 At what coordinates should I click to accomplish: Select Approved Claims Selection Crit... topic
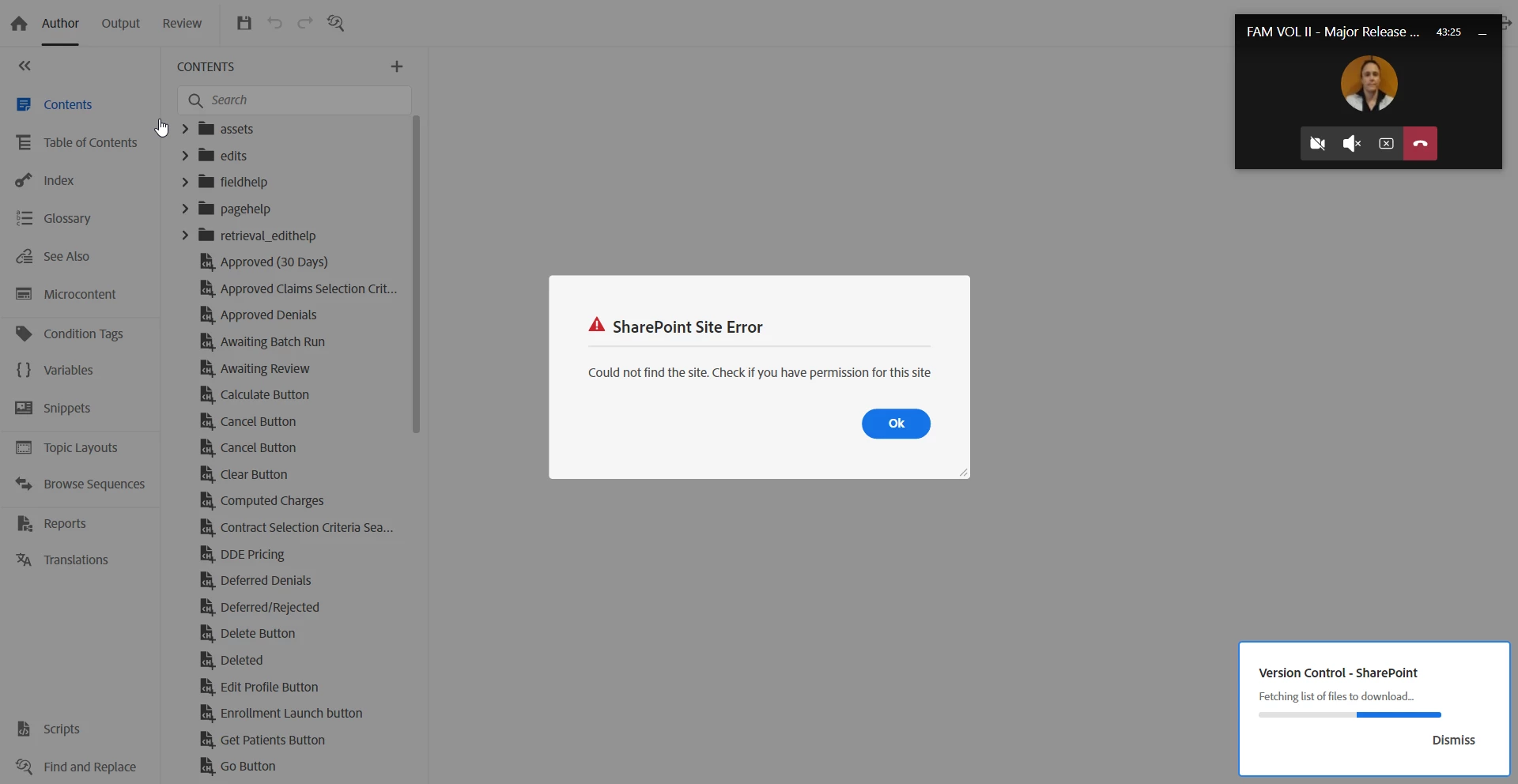299,288
